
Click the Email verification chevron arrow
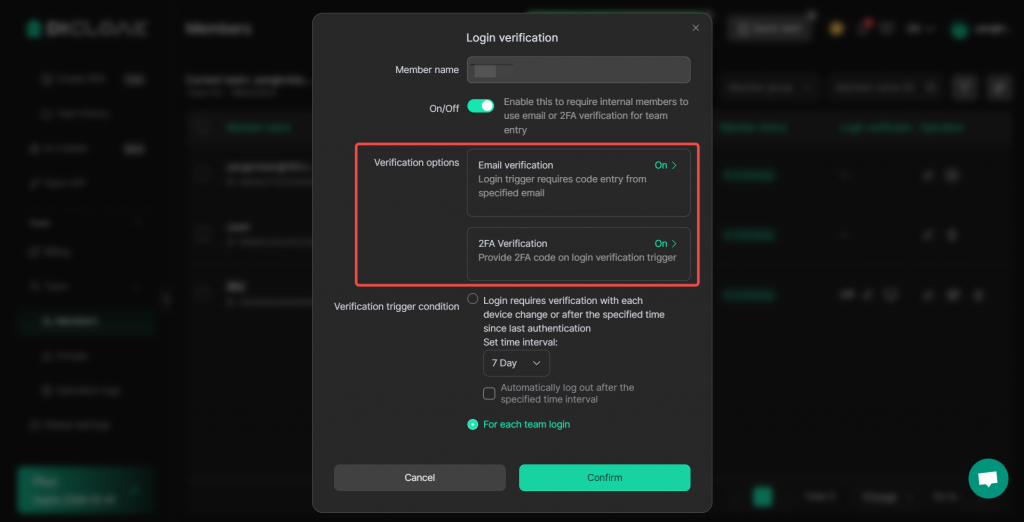[x=675, y=165]
